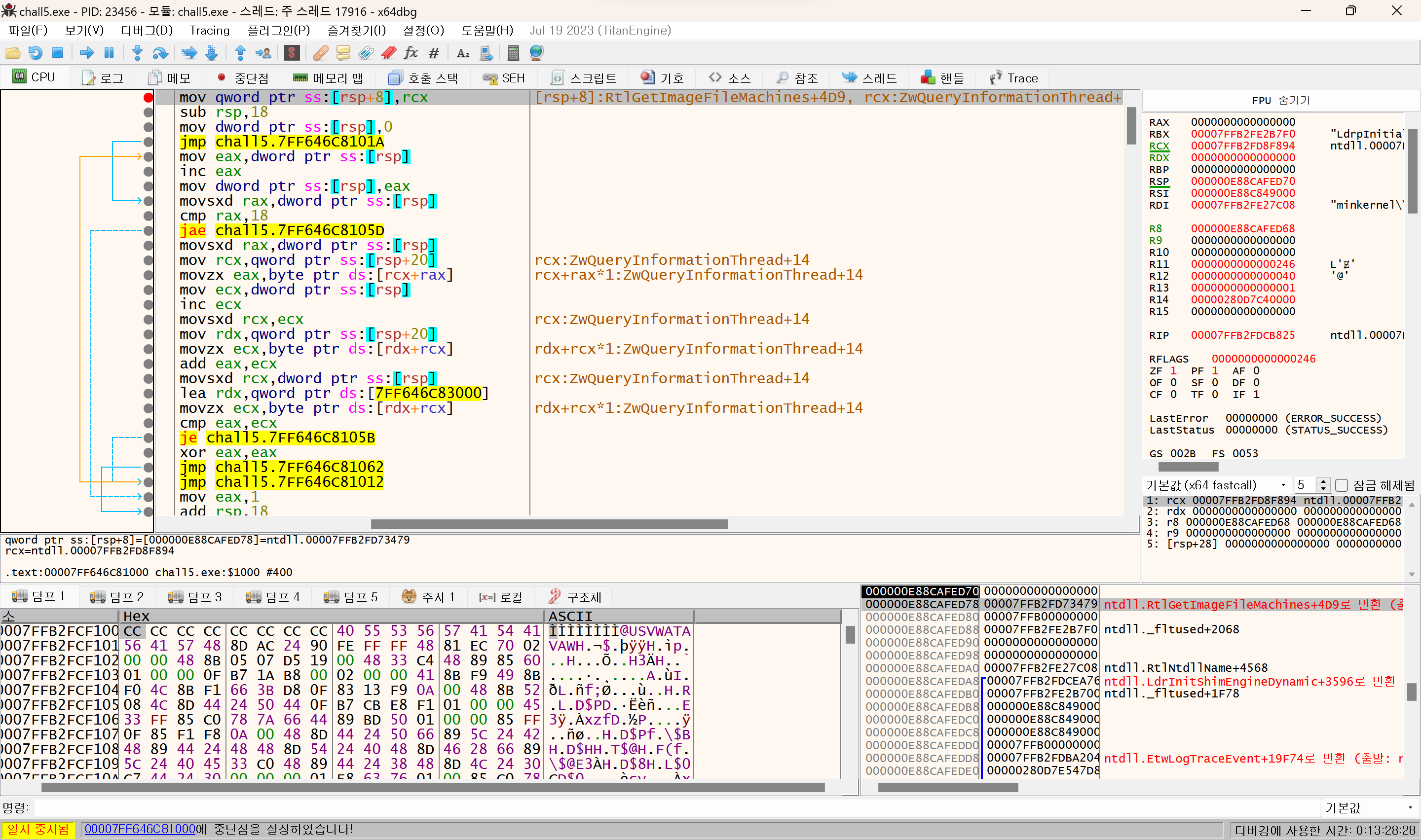This screenshot has height=840, width=1421.
Task: Click the Restart debugging toolbar icon
Action: click(35, 53)
